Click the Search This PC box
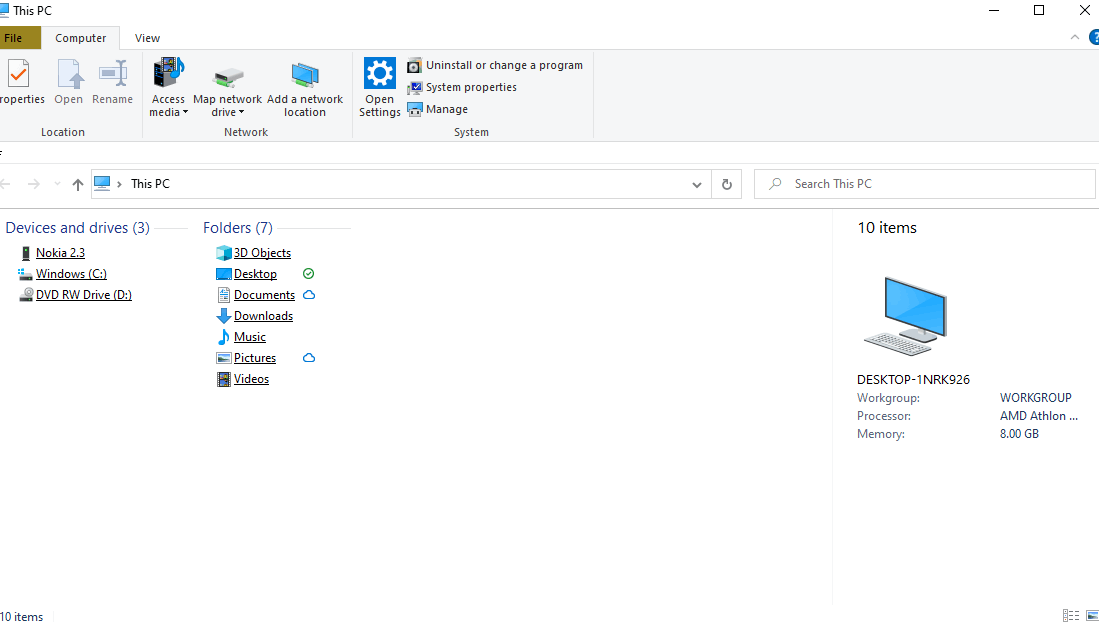This screenshot has width=1099, height=622. (924, 184)
